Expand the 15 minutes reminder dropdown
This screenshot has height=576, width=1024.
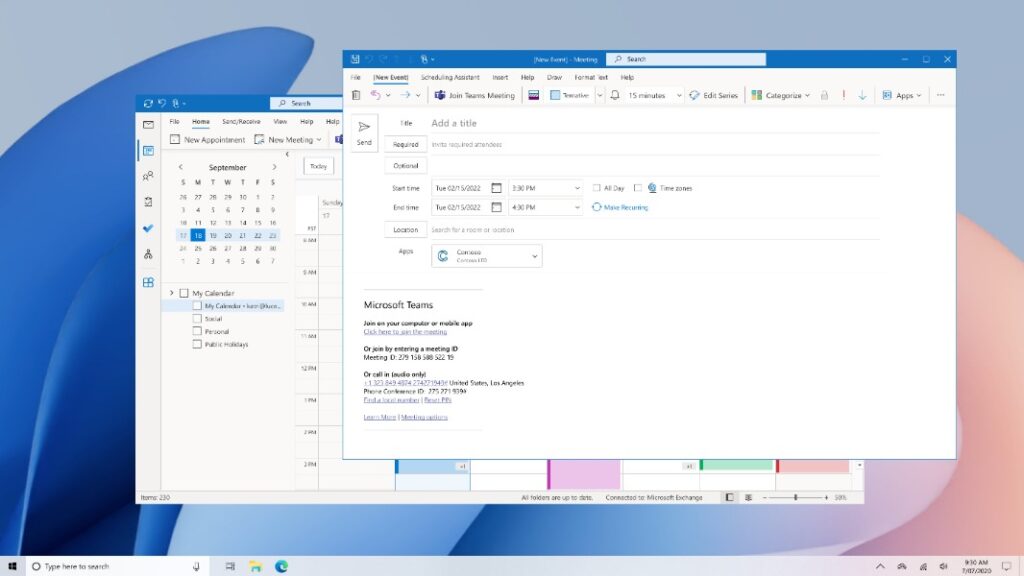click(x=679, y=95)
